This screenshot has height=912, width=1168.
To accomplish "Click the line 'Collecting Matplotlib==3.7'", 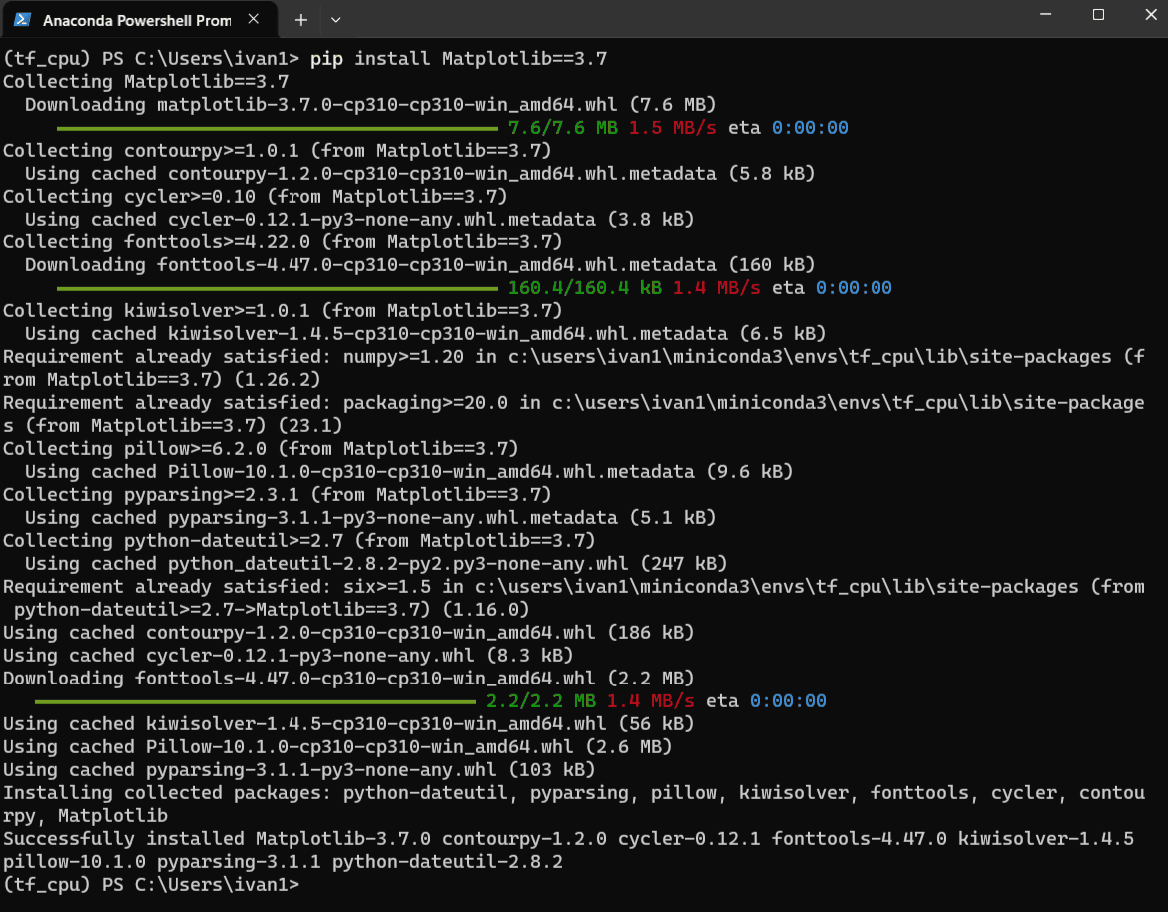I will pos(146,81).
